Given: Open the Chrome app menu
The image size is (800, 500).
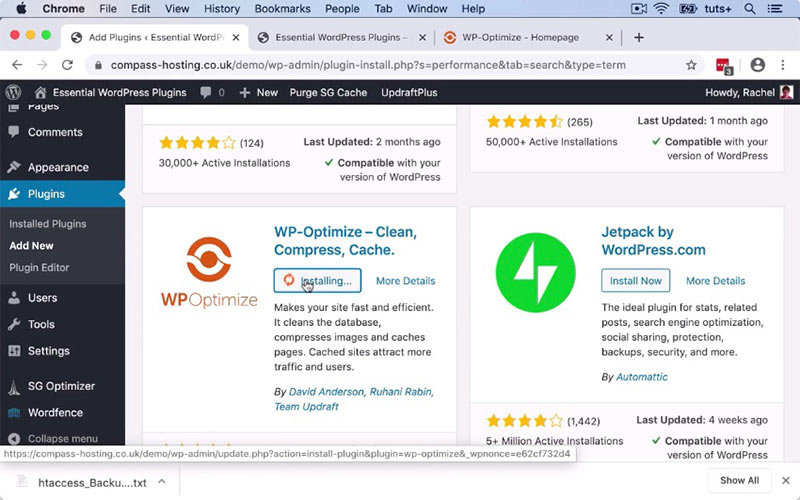Looking at the screenshot, I should click(x=63, y=9).
